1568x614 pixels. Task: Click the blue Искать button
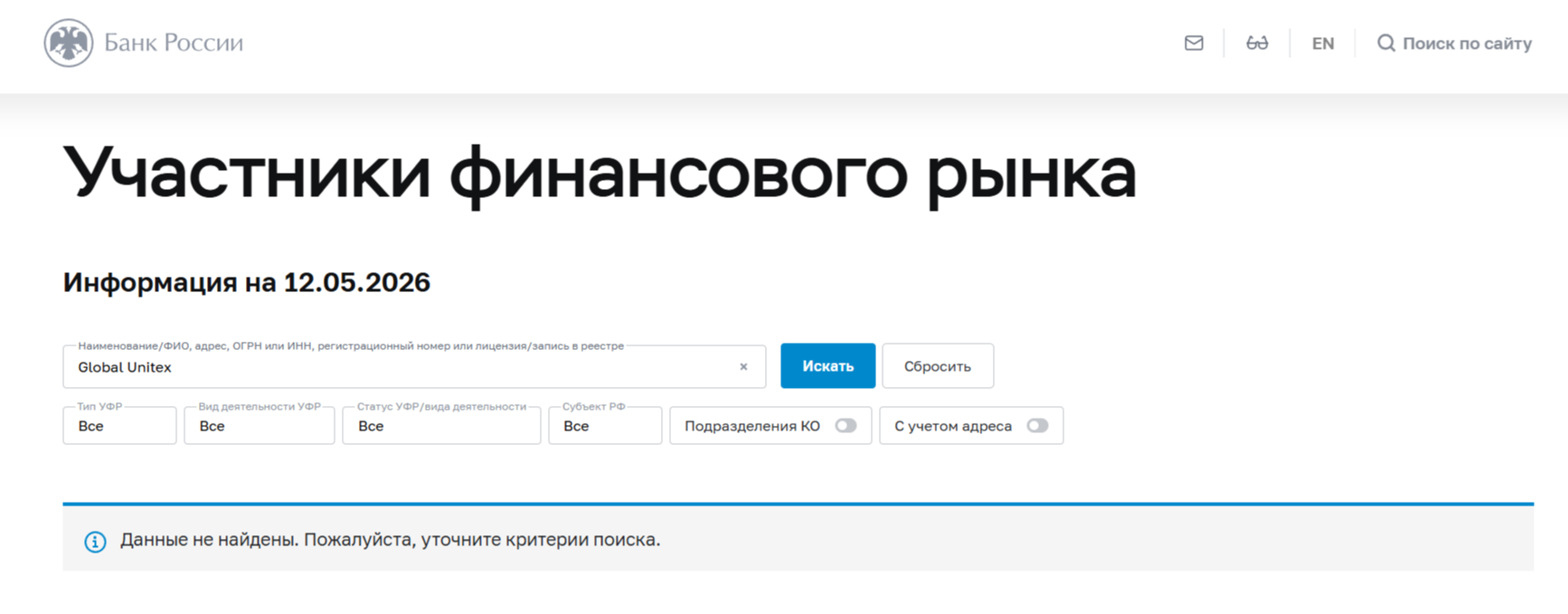pos(827,366)
